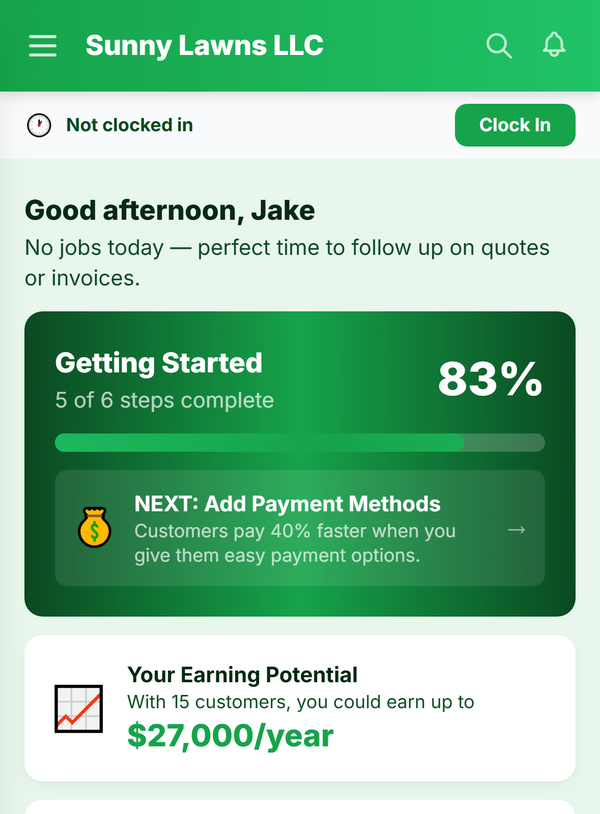Screen dimensions: 600x814
Task: Tap the 83% completion figure
Action: tap(490, 379)
